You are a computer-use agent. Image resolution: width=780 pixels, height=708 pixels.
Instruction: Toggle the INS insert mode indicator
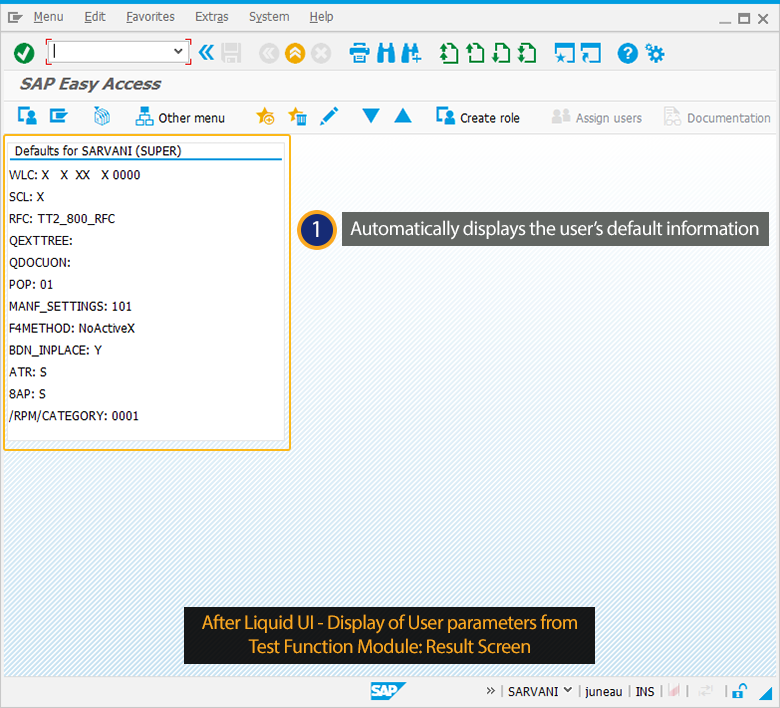[645, 692]
